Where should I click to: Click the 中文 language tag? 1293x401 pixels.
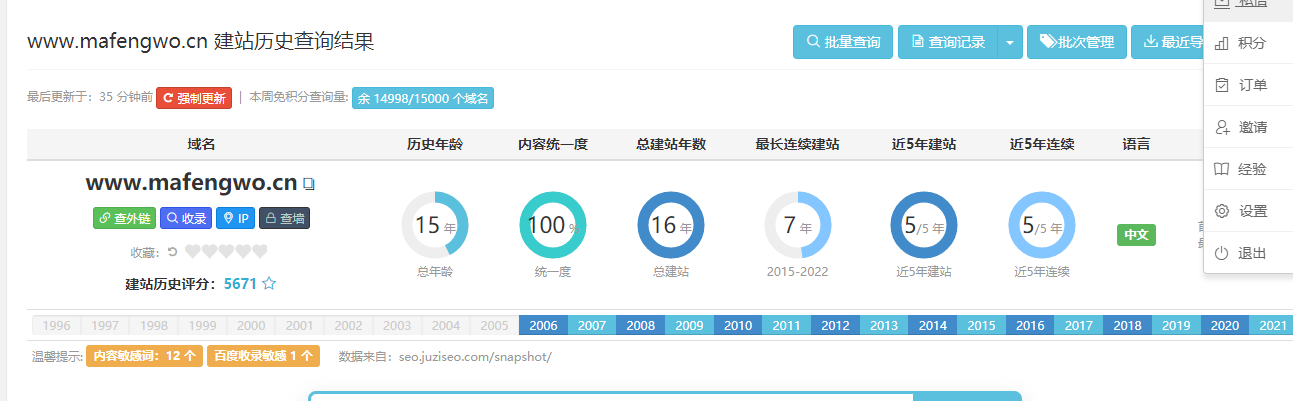pos(1136,235)
